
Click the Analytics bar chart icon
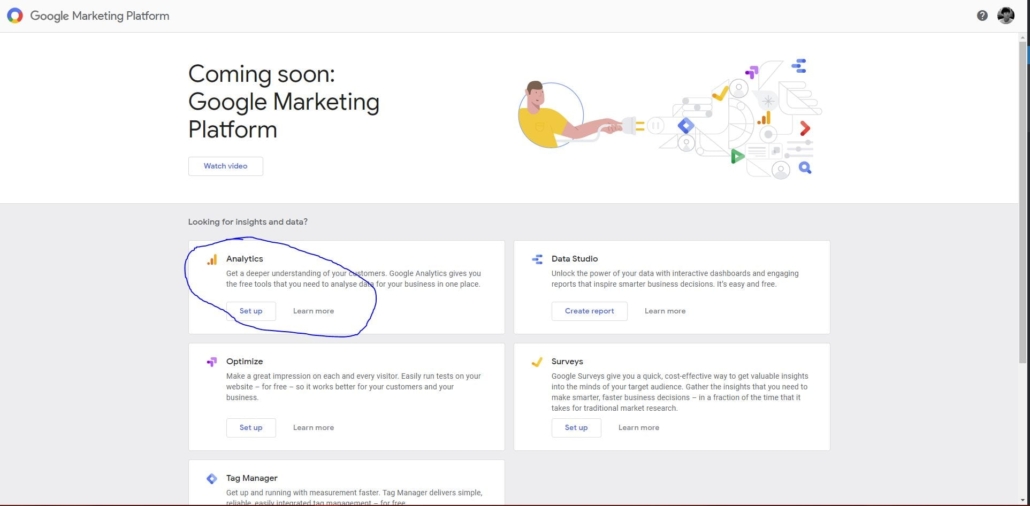point(212,260)
